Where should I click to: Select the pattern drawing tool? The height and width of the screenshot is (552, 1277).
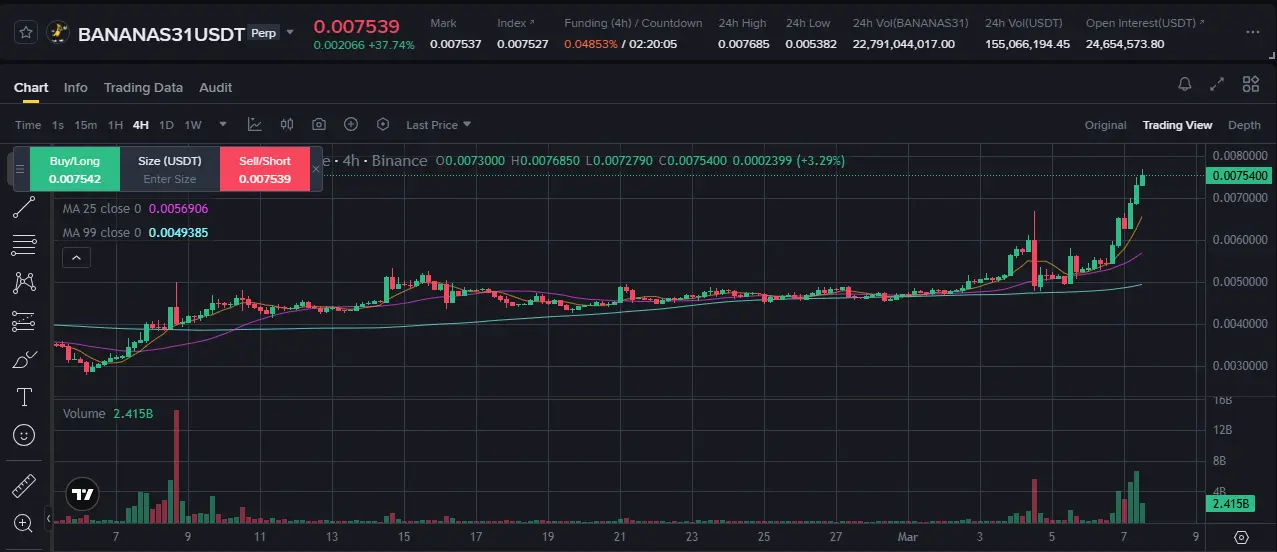point(25,283)
